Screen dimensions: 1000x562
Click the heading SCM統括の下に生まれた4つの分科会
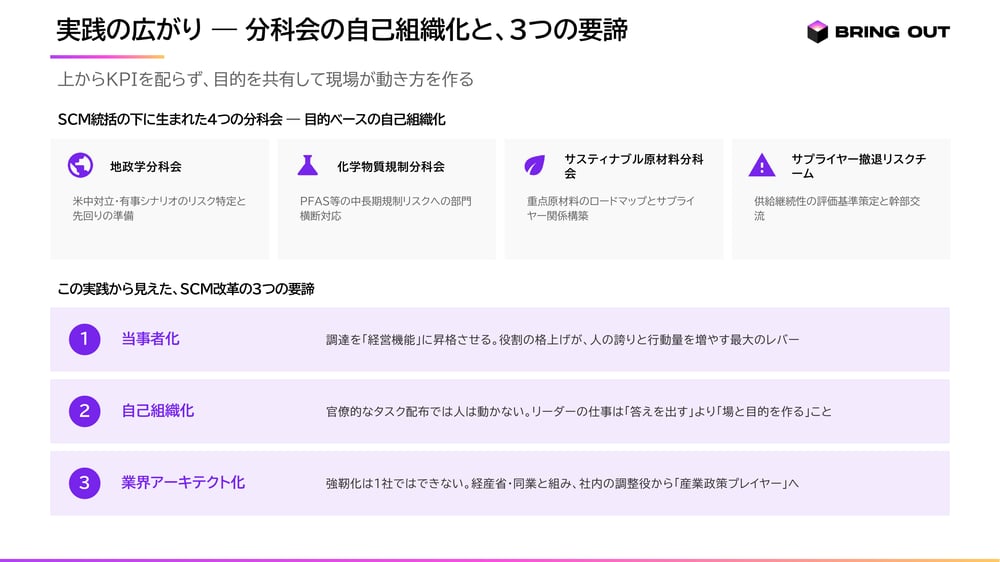(x=170, y=119)
